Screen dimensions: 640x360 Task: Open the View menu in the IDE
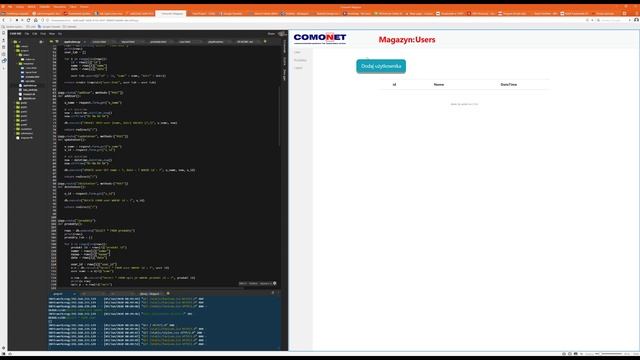pos(52,33)
